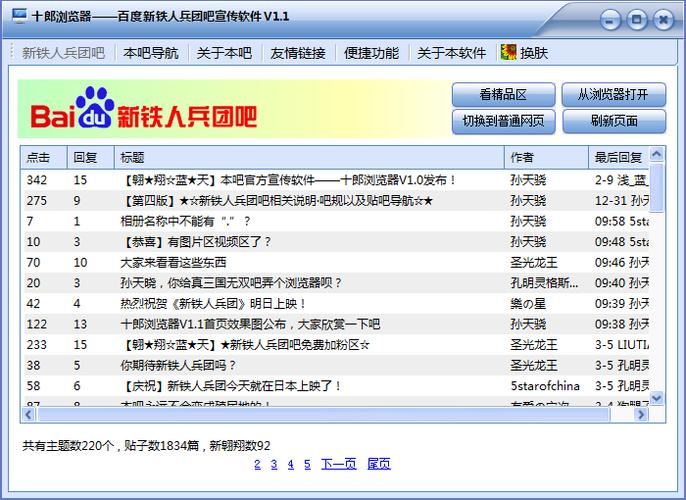Sort by the 点击 column header
This screenshot has width=686, height=500.
(43, 157)
